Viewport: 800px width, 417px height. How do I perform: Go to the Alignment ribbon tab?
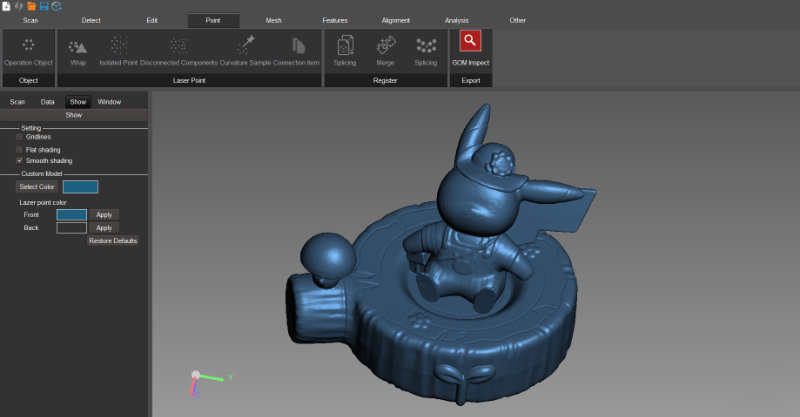pos(395,20)
